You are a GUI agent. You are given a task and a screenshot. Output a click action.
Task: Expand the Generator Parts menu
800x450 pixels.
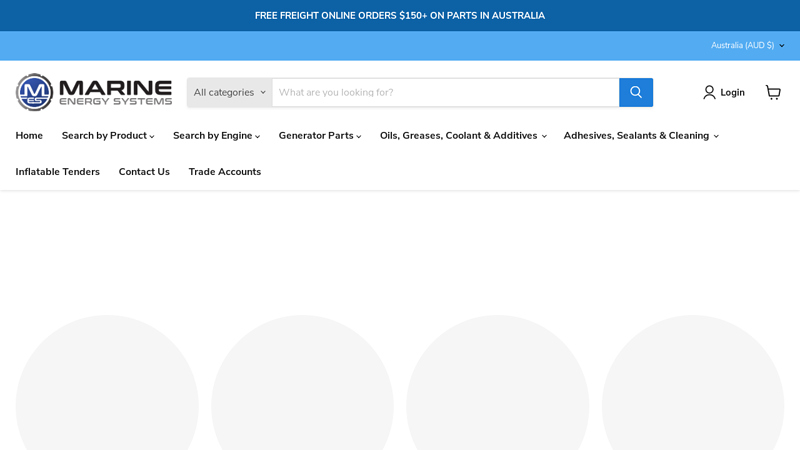coord(320,136)
